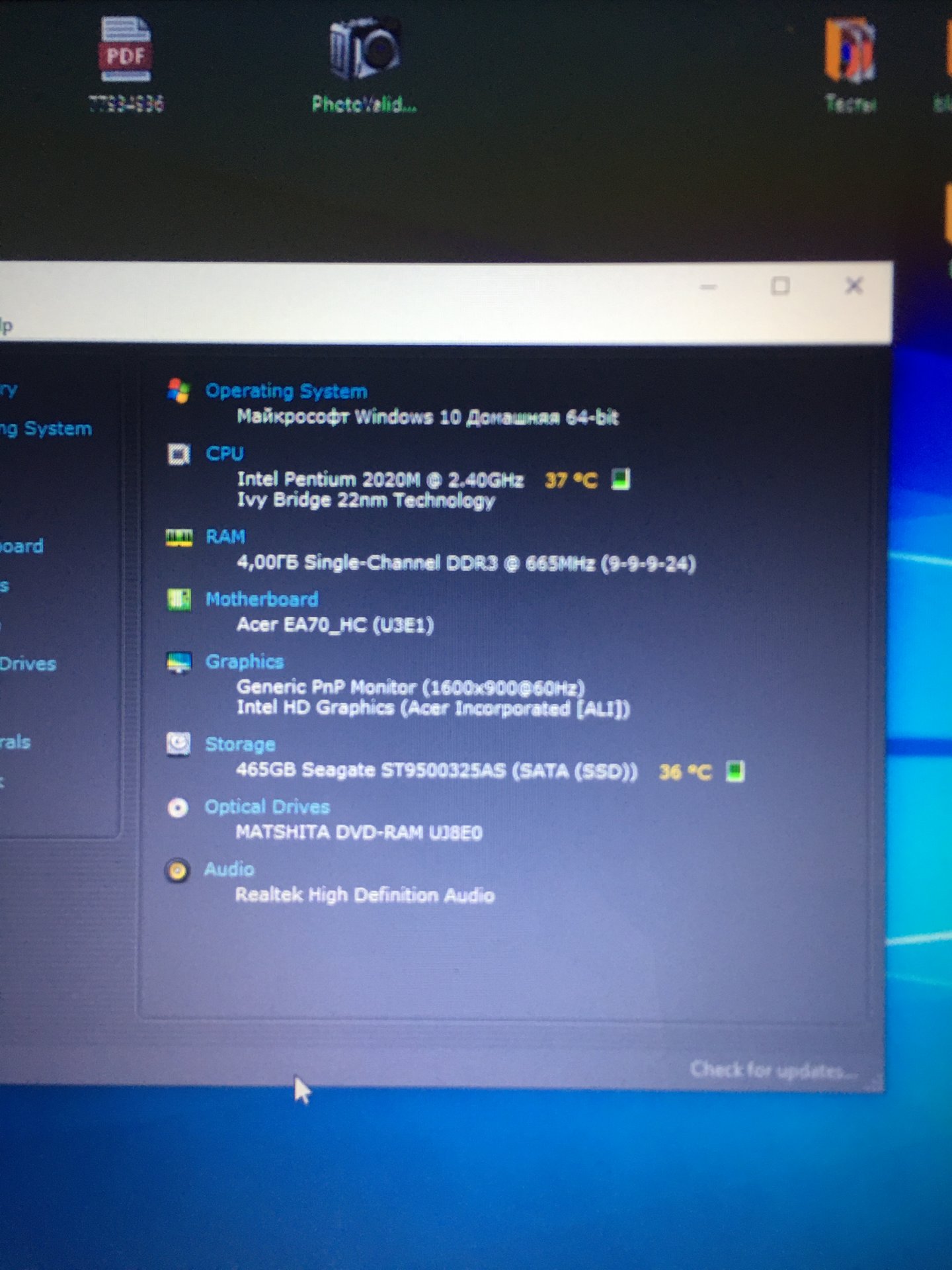Click the green storage temperature indicator
This screenshot has height=1270, width=952.
pyautogui.click(x=734, y=771)
